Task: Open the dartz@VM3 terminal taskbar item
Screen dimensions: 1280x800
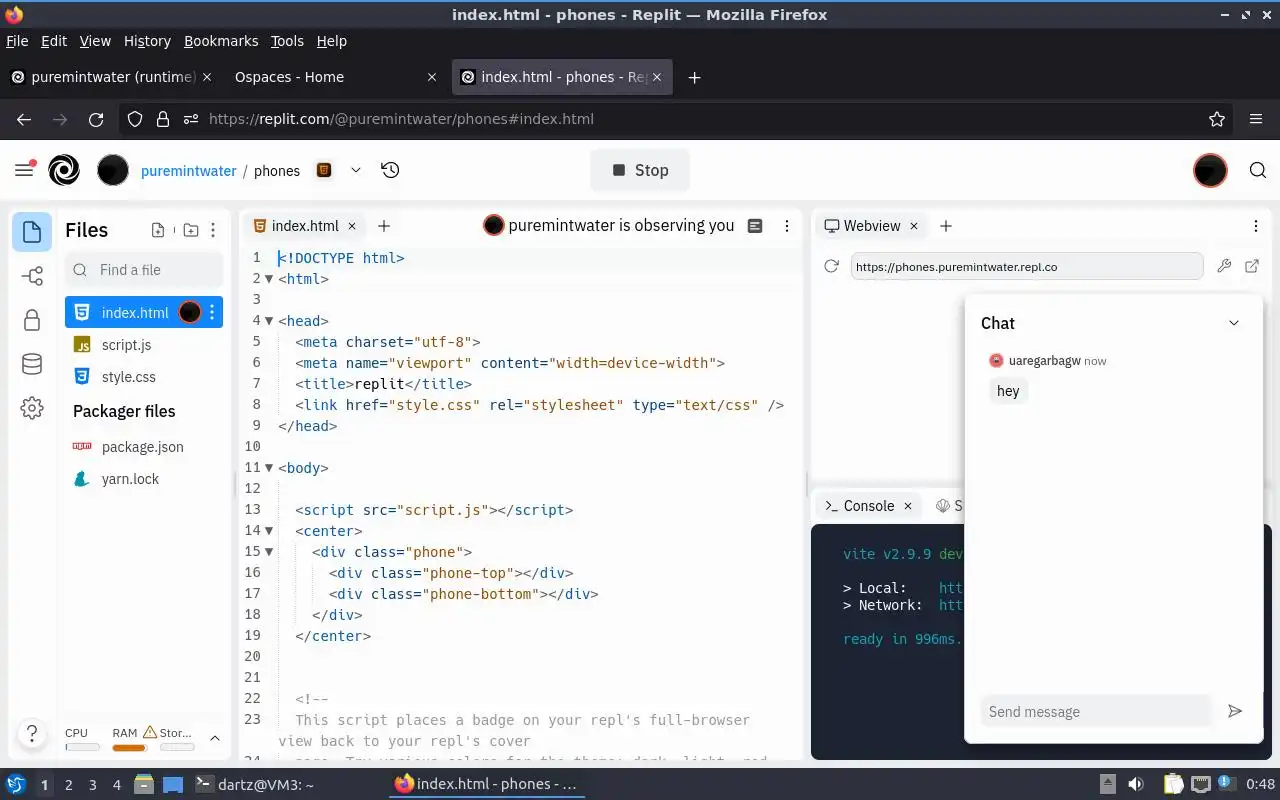Action: coord(254,785)
